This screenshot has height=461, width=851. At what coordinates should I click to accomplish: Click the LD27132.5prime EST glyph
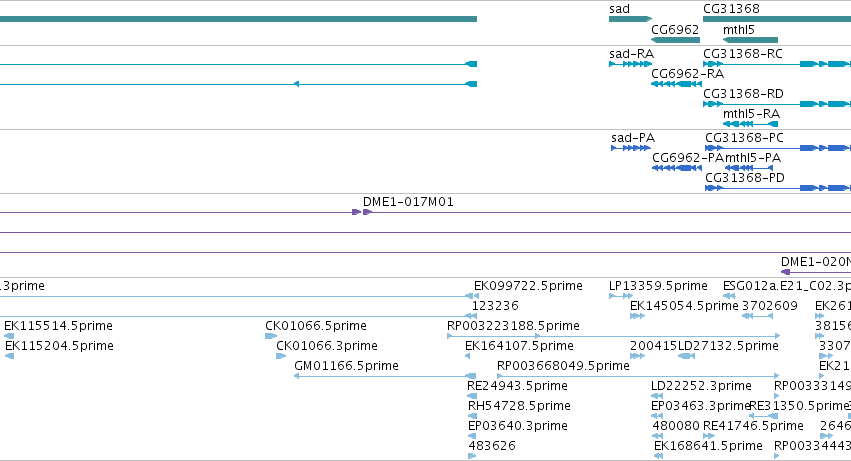click(x=687, y=356)
